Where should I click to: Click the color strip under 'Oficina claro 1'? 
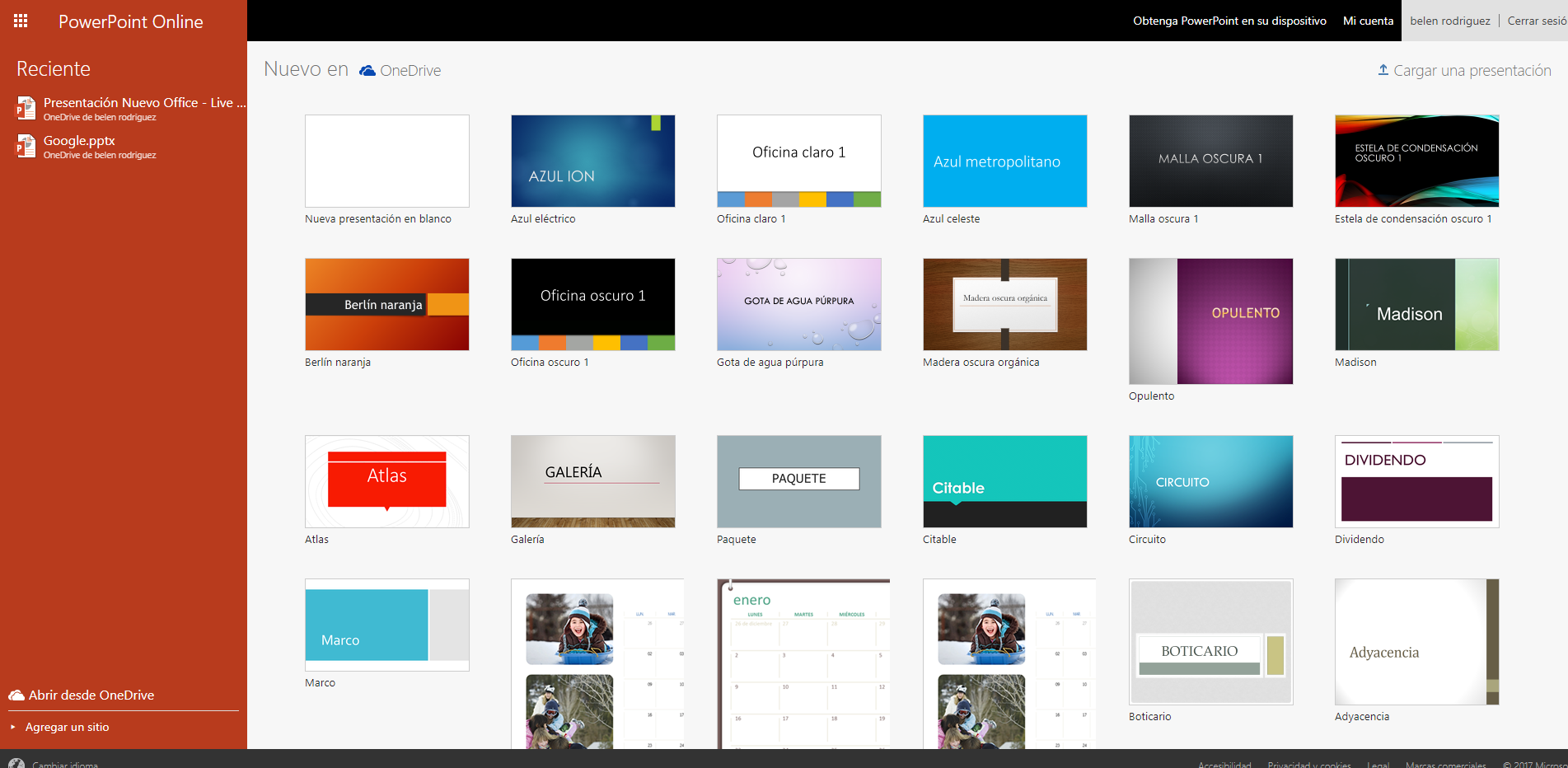(x=798, y=199)
